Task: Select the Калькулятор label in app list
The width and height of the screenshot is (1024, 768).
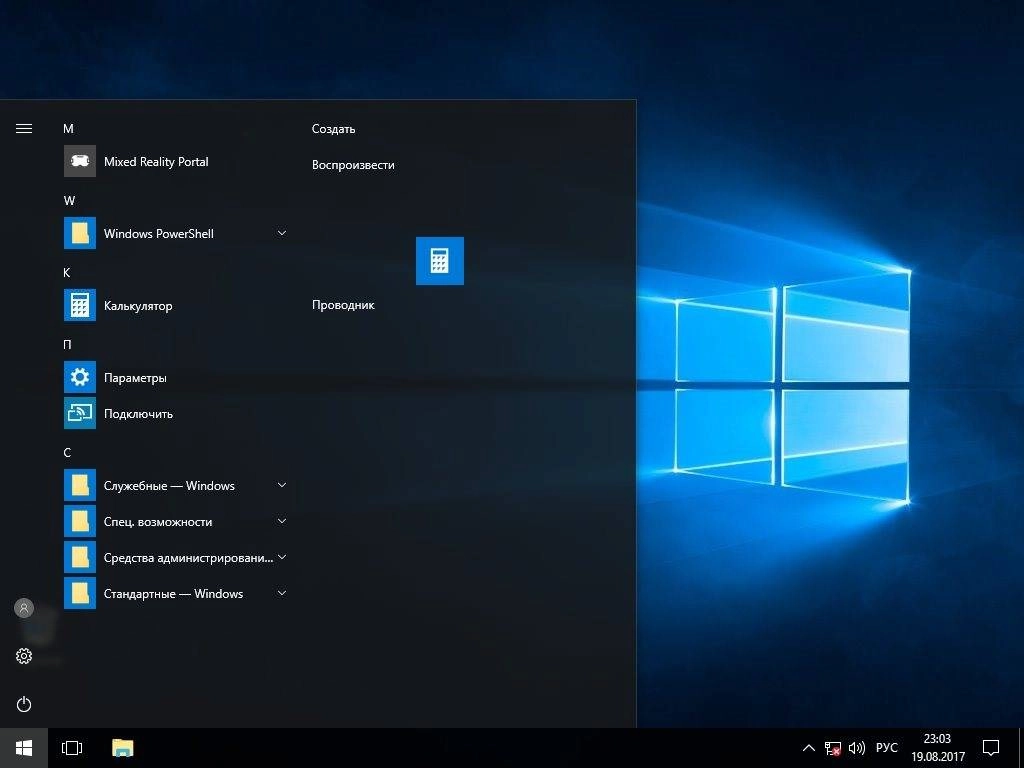Action: click(x=138, y=306)
